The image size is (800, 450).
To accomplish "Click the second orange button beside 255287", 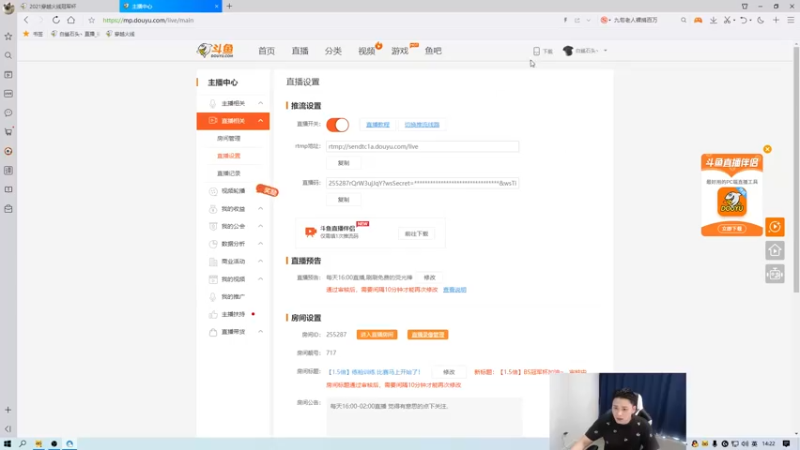I will 428,335.
